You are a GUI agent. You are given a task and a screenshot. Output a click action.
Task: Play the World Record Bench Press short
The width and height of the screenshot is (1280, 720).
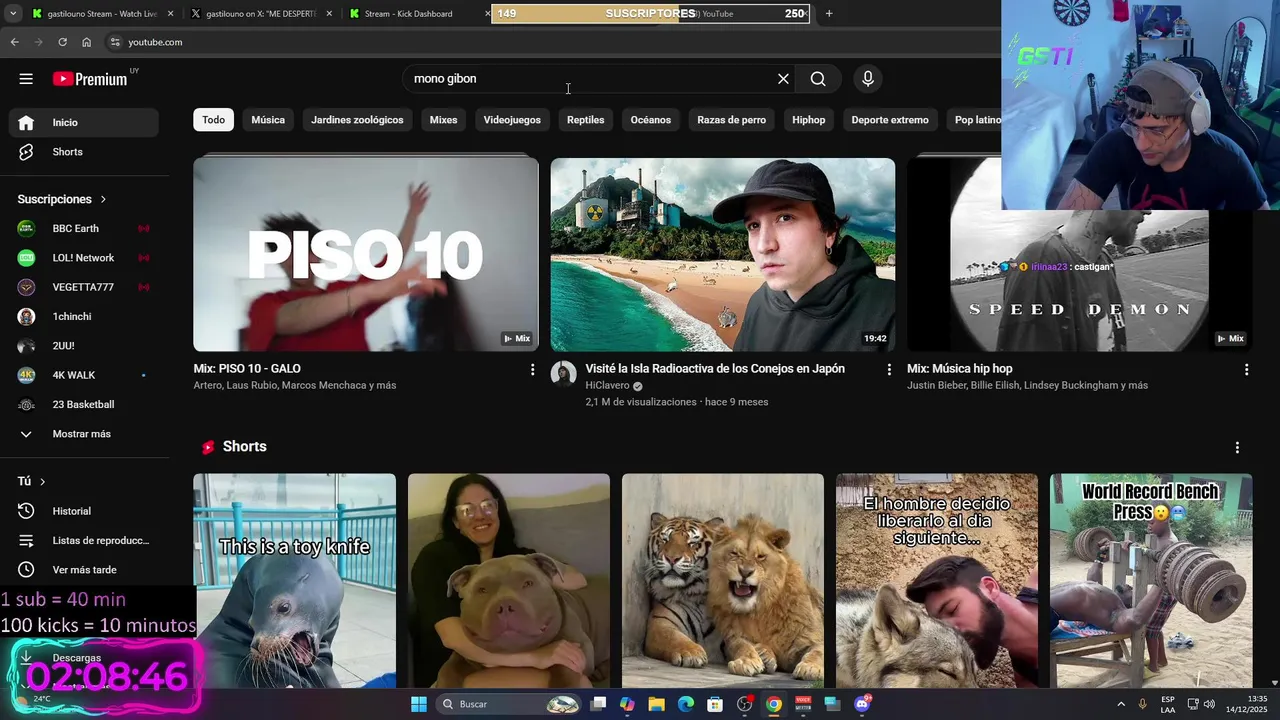(1151, 580)
